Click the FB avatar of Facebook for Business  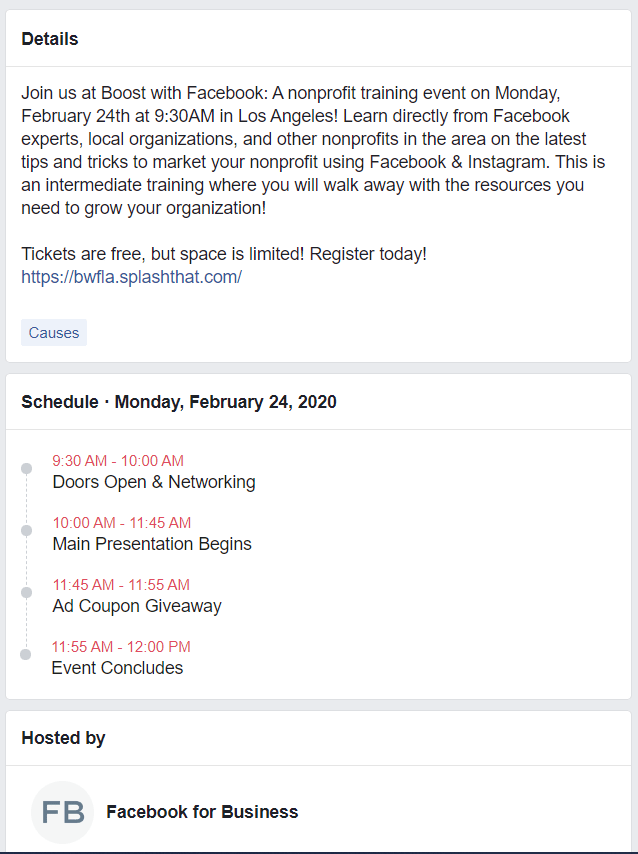62,811
